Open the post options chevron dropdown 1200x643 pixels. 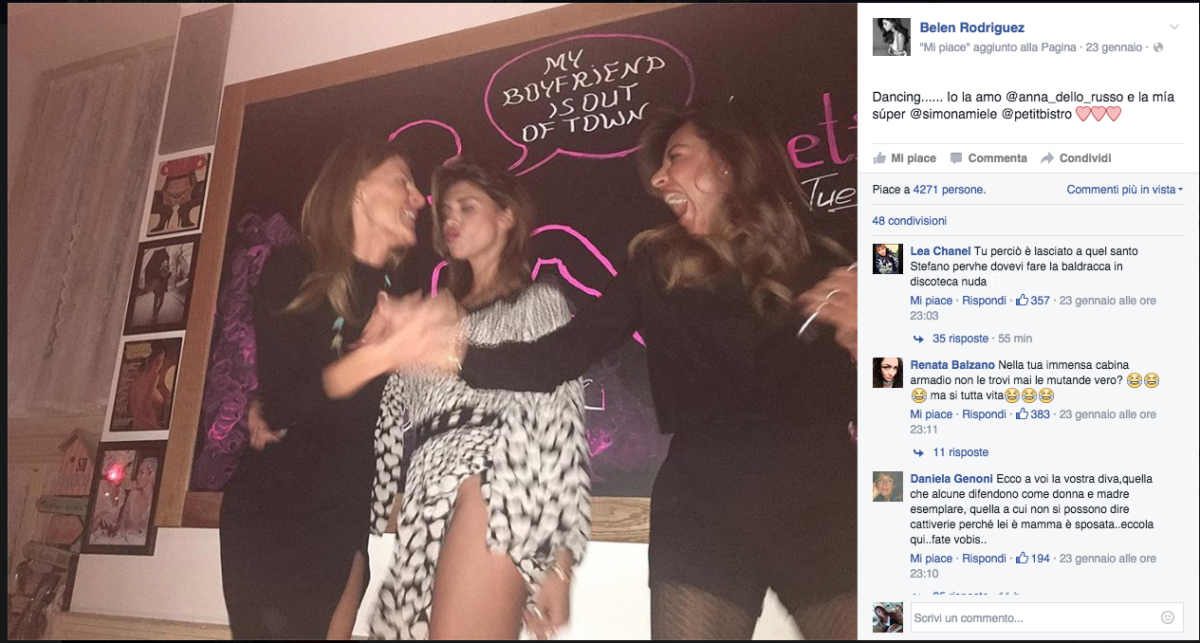1174,27
